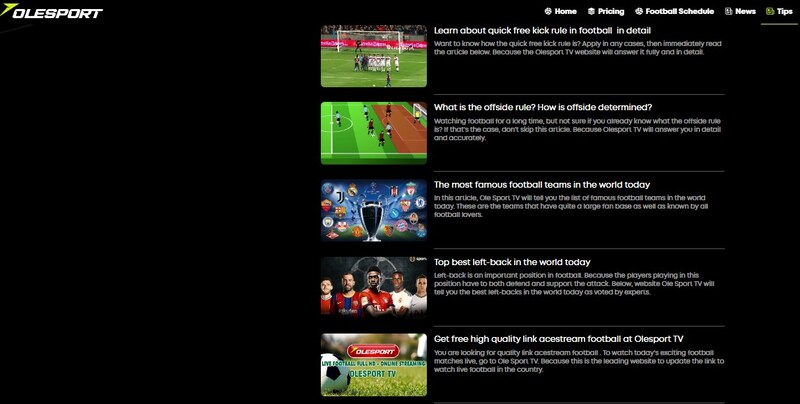Read 'The most famous football teams' article
Screen dimensions: 800x404
click(542, 185)
